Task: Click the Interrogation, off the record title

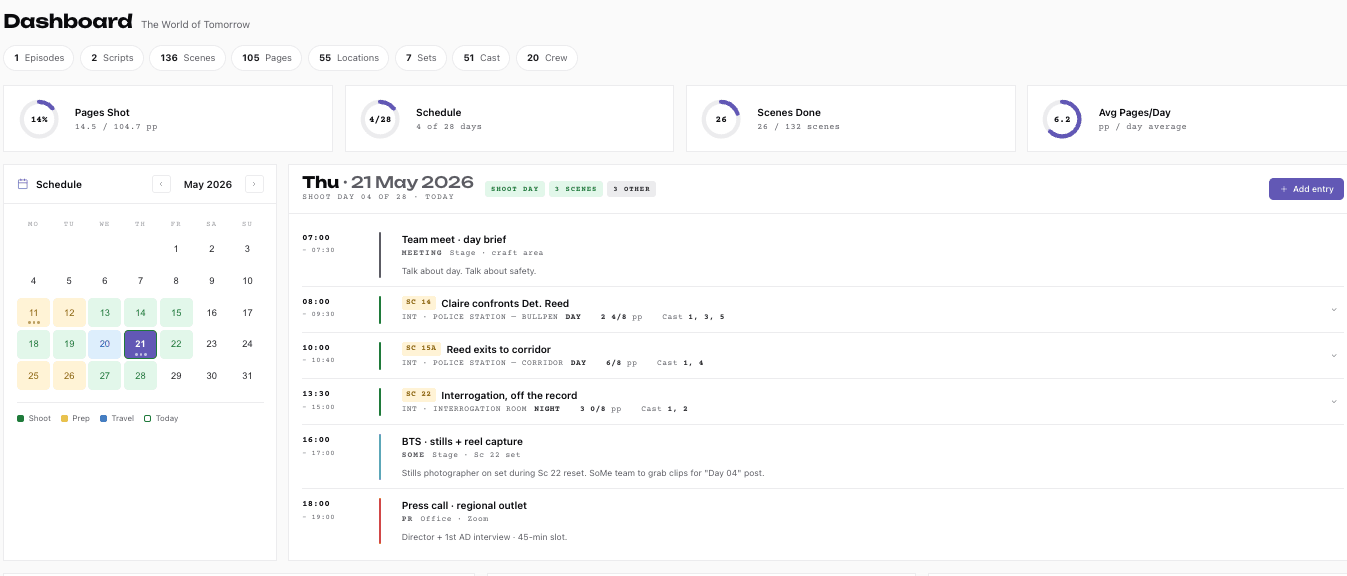Action: pyautogui.click(x=509, y=395)
